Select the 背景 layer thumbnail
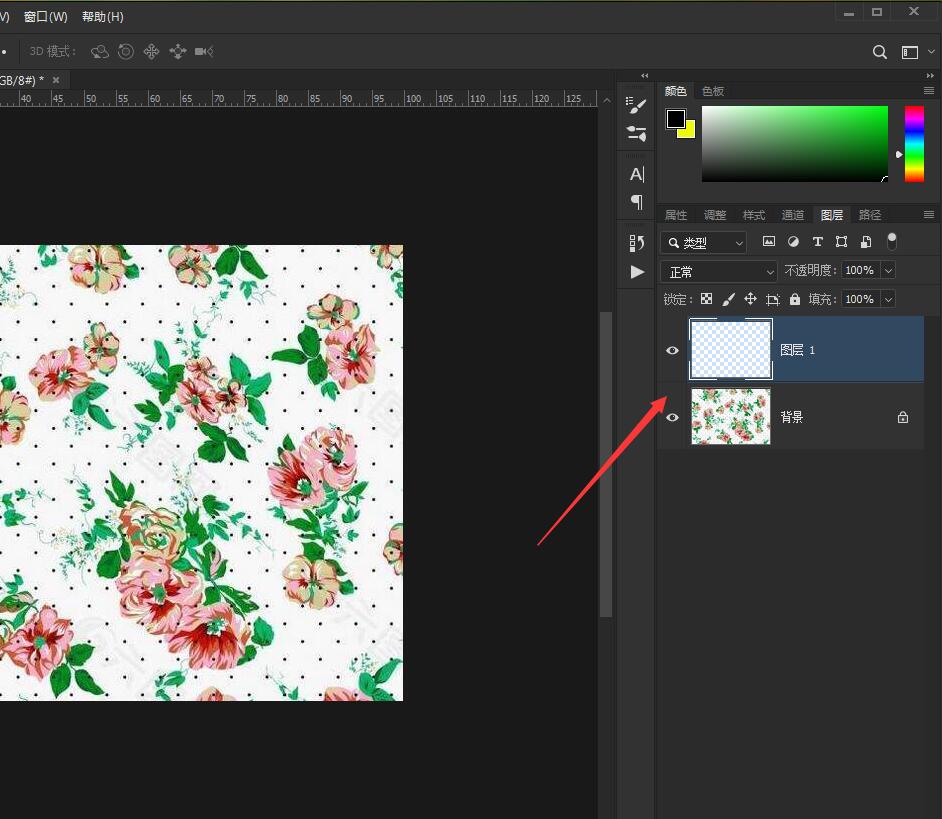Image resolution: width=942 pixels, height=819 pixels. click(x=731, y=417)
